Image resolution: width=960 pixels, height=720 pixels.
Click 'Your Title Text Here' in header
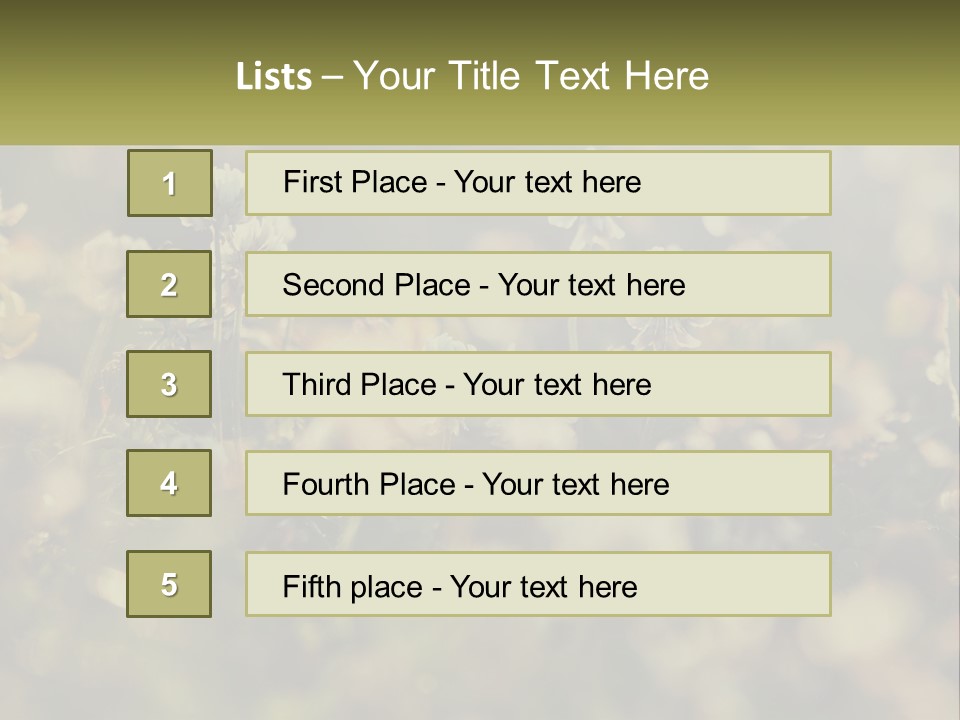pyautogui.click(x=531, y=76)
